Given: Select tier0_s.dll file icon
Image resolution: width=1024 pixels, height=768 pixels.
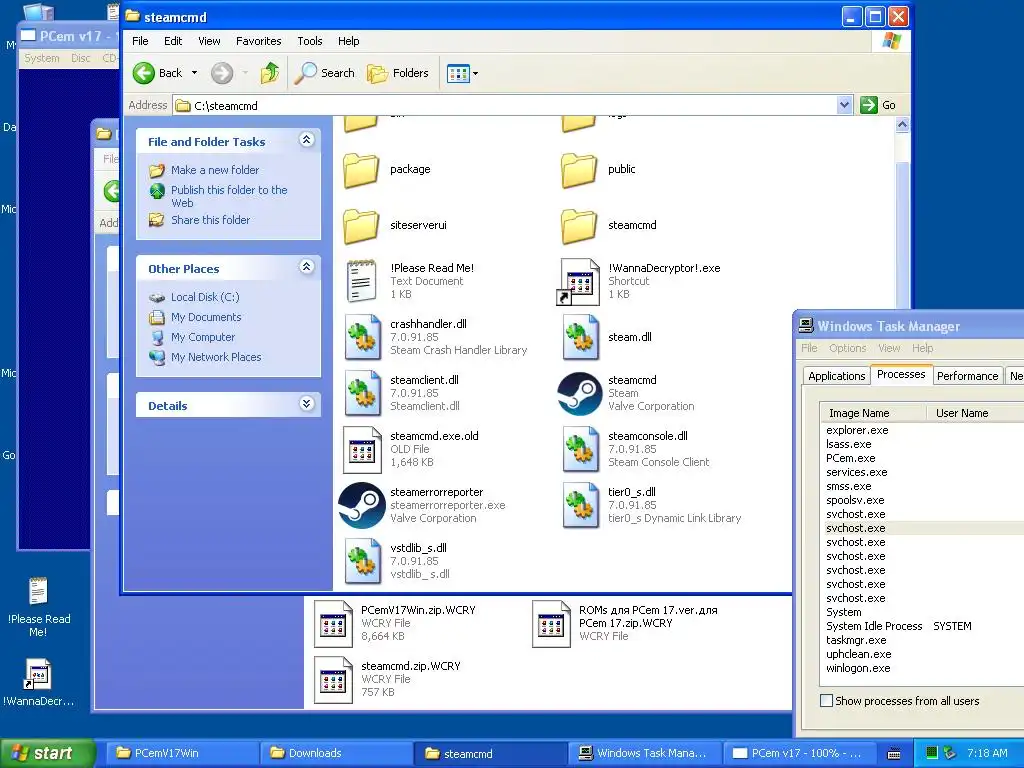Looking at the screenshot, I should pos(580,505).
